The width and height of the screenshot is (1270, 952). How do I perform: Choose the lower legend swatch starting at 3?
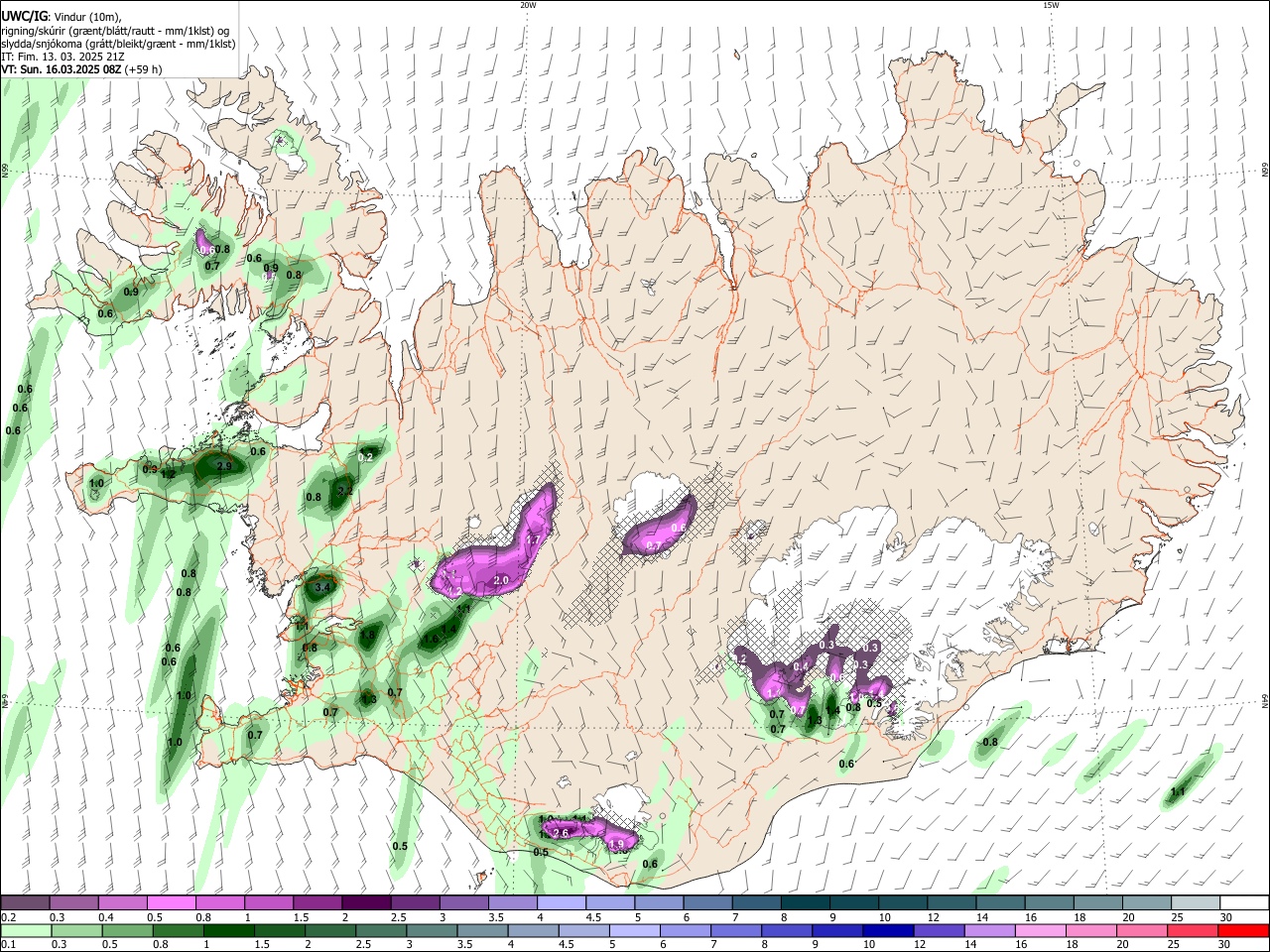click(x=430, y=931)
